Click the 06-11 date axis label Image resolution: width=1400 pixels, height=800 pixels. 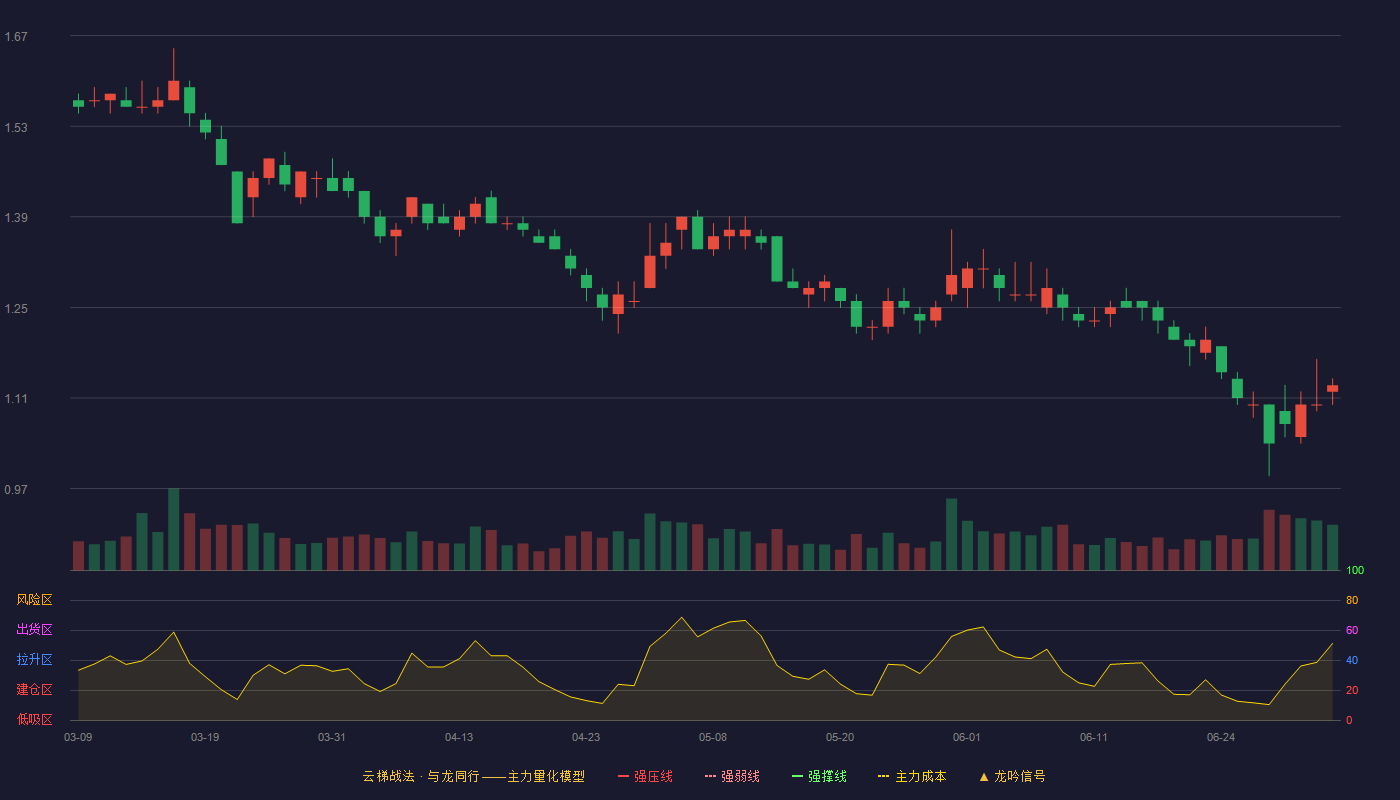(x=1094, y=737)
